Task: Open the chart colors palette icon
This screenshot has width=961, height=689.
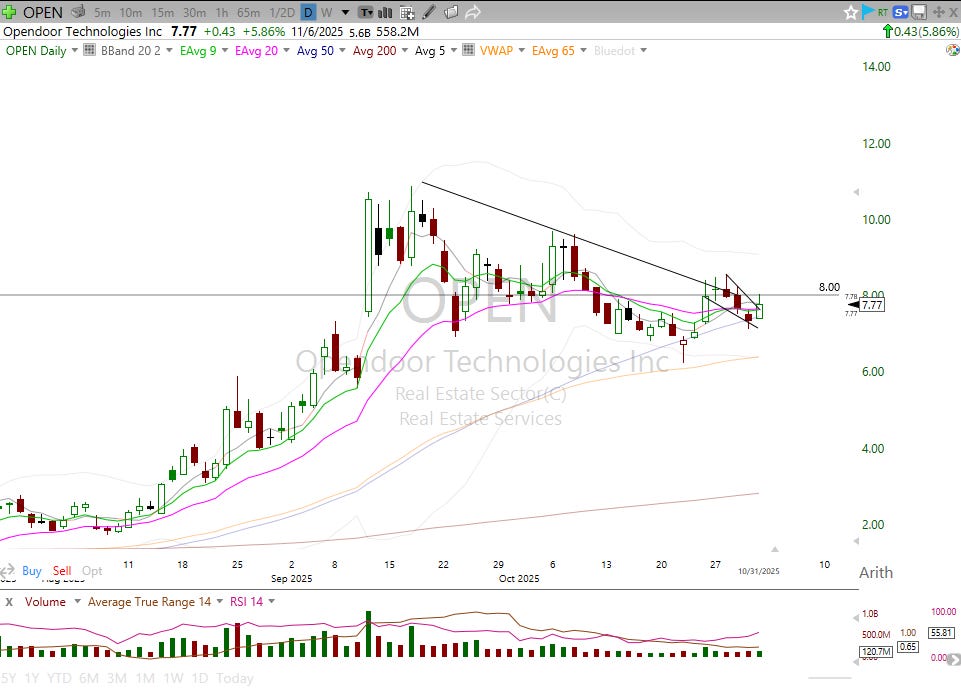Action: [952, 50]
